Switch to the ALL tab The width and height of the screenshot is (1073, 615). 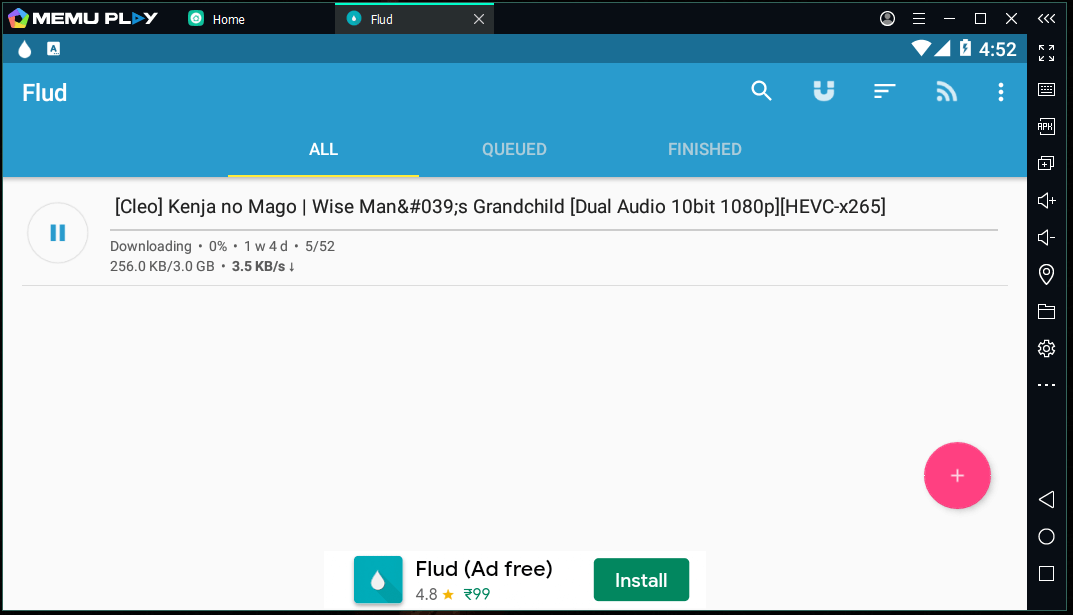[x=323, y=149]
